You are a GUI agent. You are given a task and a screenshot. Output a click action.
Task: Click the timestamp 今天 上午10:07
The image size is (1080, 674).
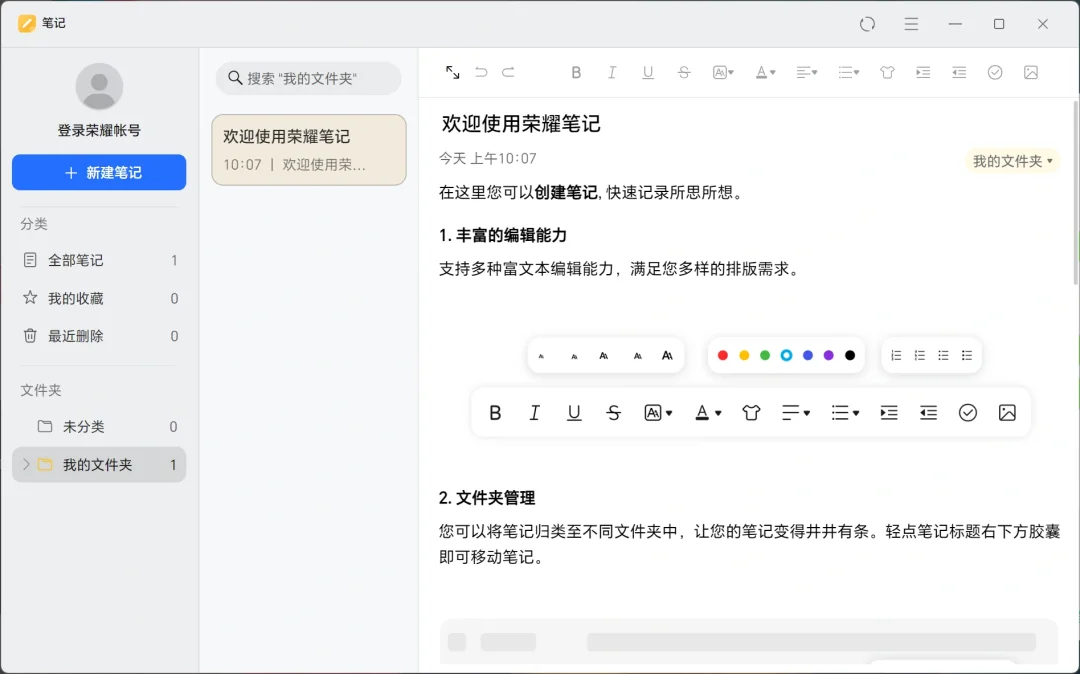point(488,158)
